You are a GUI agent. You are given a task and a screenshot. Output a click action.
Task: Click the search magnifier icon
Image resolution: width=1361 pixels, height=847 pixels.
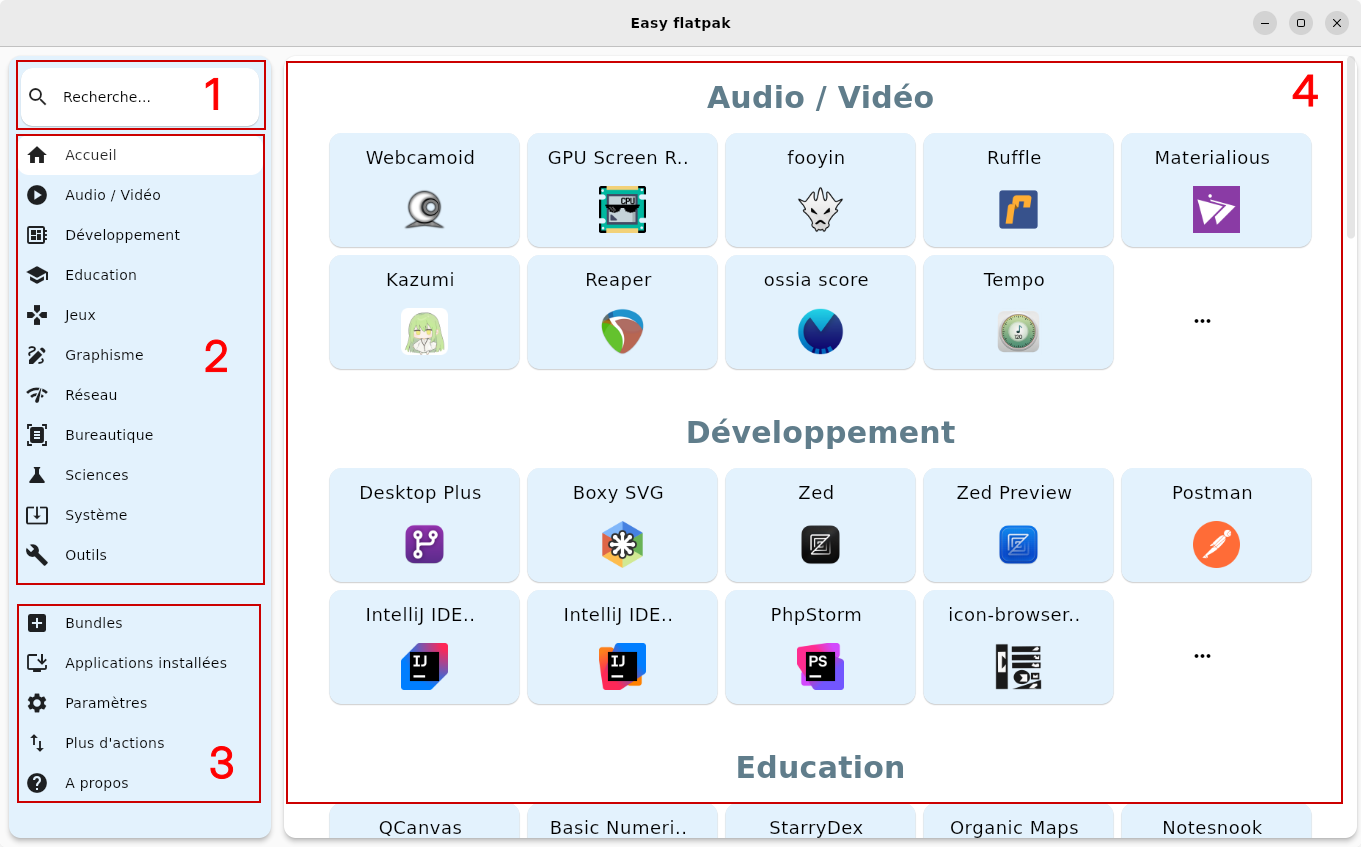click(x=38, y=97)
